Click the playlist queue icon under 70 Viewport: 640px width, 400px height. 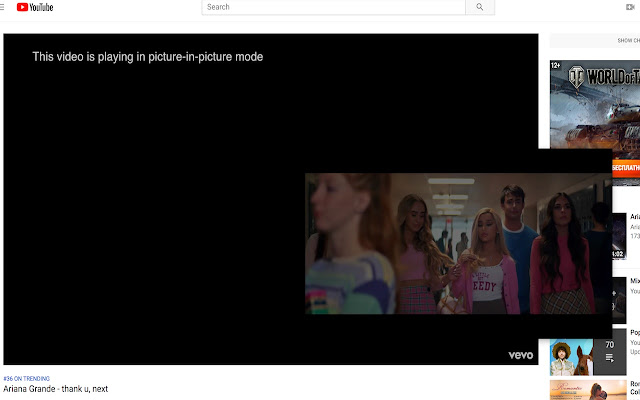click(609, 358)
